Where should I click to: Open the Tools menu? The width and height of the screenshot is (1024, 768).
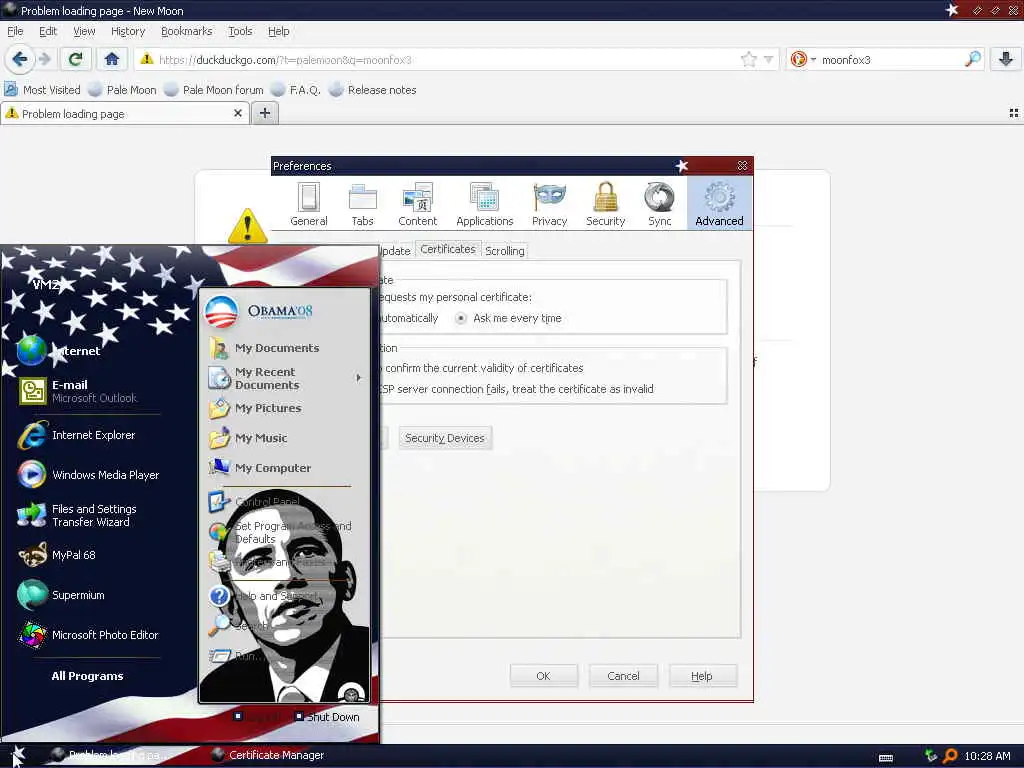pos(240,31)
